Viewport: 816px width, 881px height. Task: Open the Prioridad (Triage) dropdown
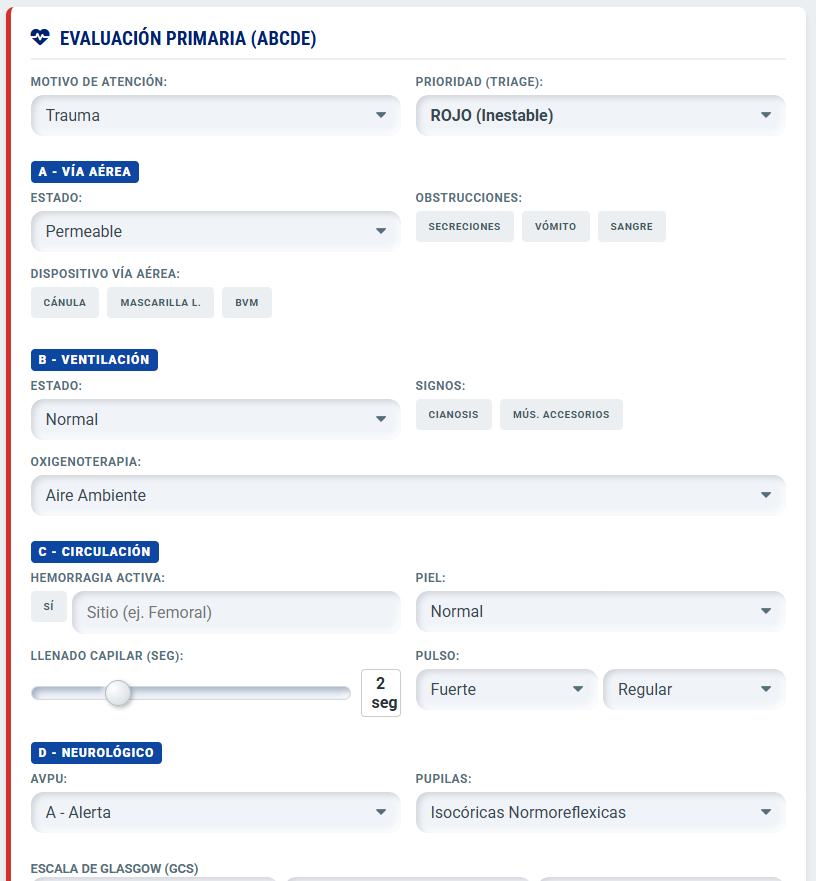(600, 115)
